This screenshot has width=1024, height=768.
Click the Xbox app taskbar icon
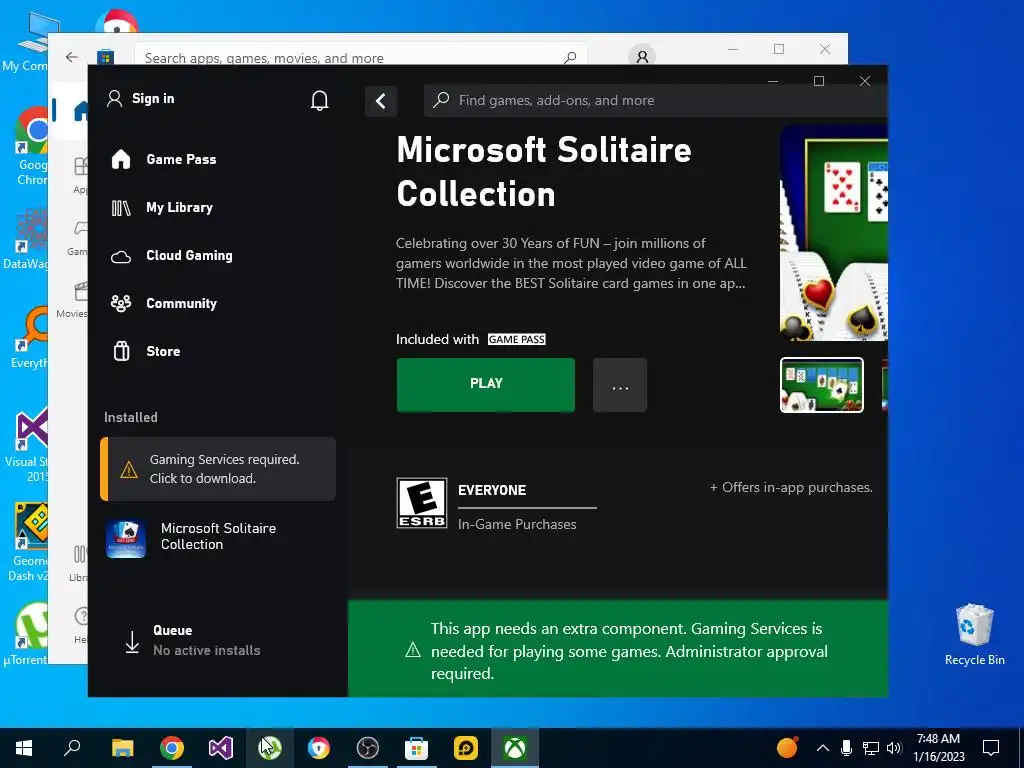point(515,748)
